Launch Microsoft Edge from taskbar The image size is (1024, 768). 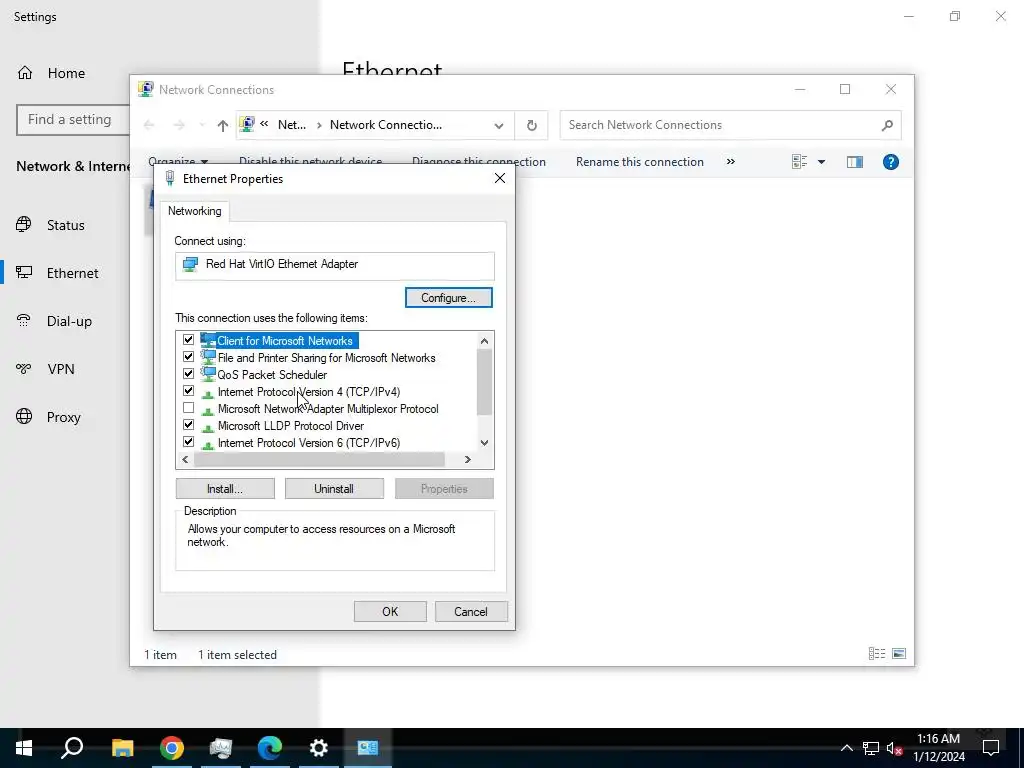pos(269,748)
